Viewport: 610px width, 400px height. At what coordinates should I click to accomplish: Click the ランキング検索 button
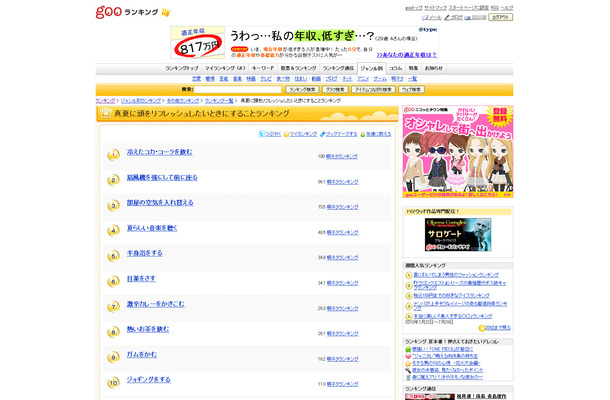(302, 89)
